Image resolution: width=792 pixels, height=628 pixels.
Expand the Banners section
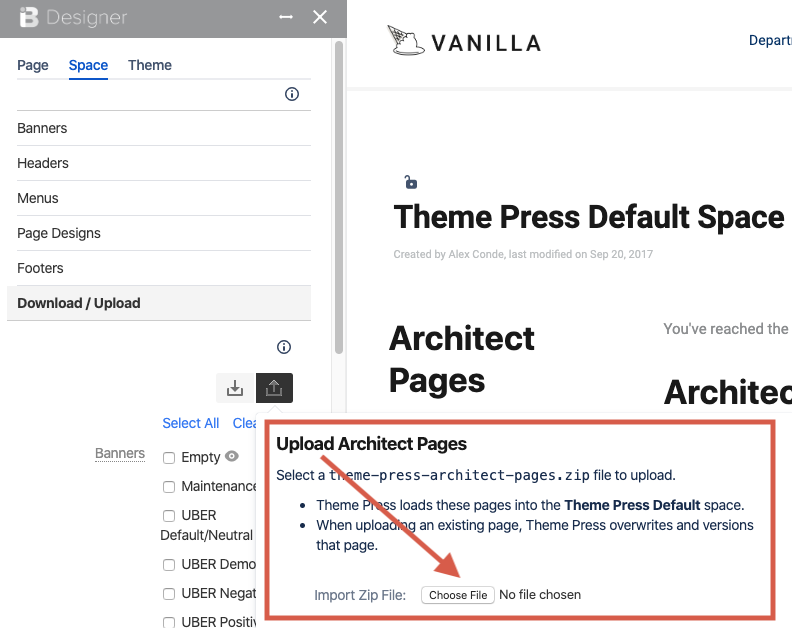[164, 128]
